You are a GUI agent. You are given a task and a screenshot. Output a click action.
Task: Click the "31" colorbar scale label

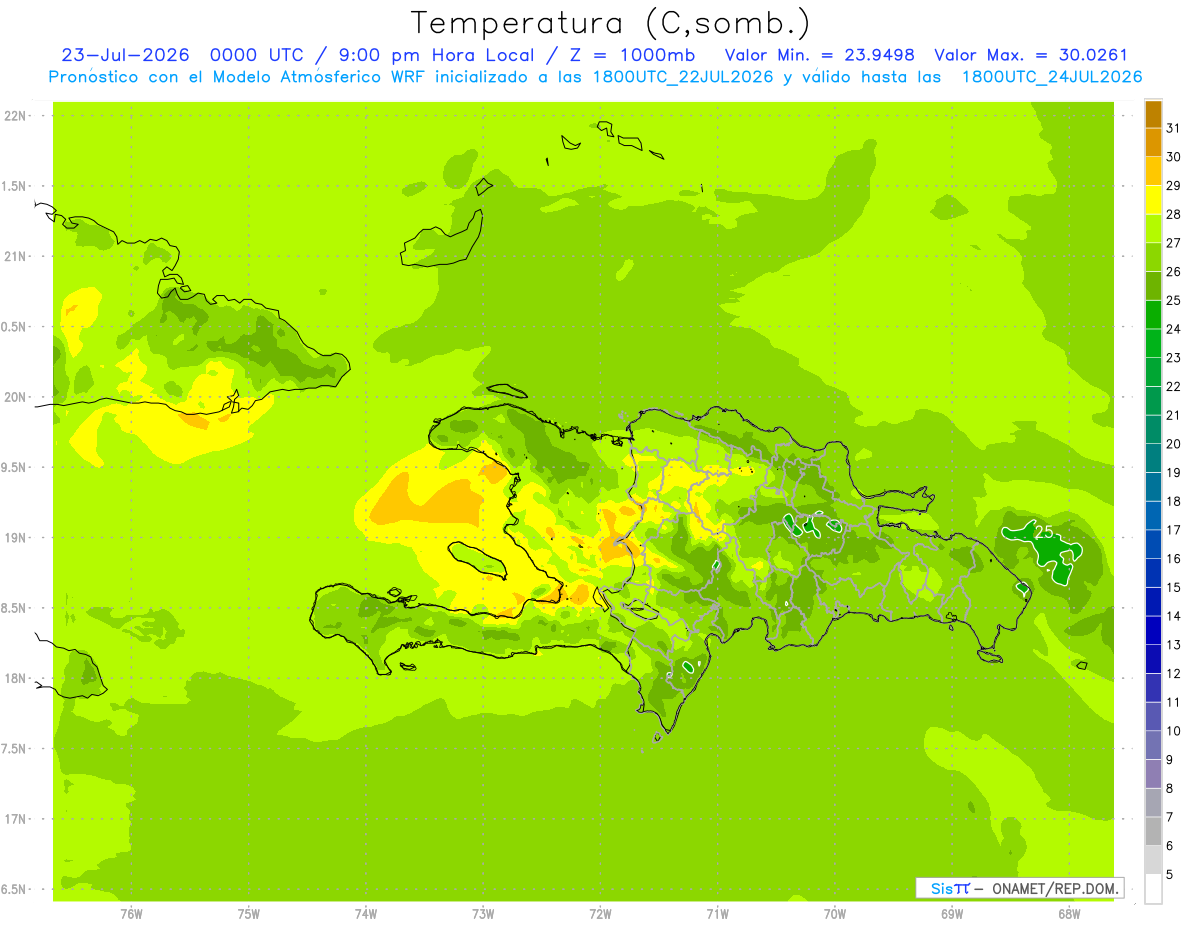1174,128
